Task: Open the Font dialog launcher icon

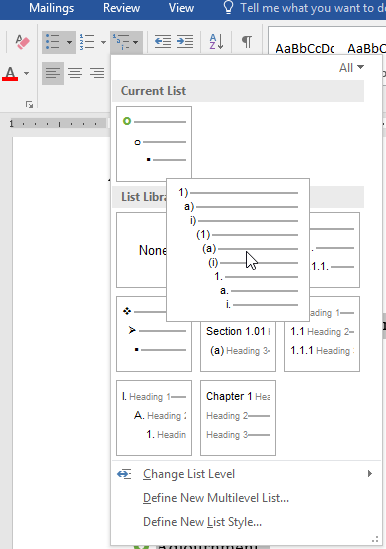Action: [x=29, y=104]
